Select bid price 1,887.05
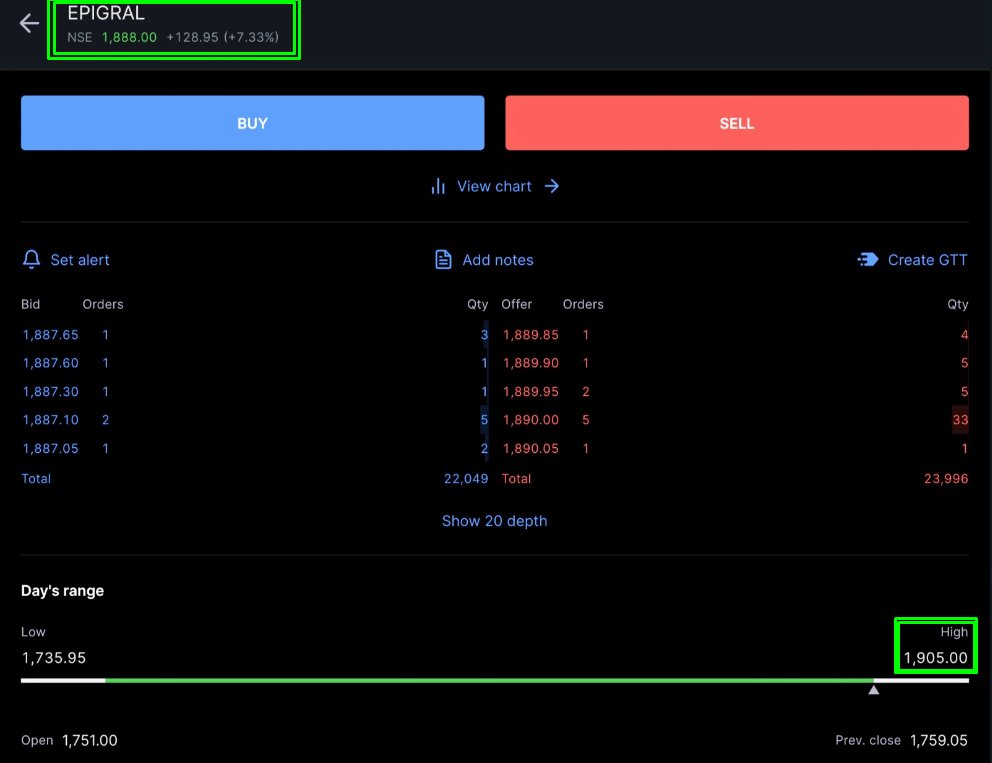This screenshot has height=763, width=992. point(51,449)
